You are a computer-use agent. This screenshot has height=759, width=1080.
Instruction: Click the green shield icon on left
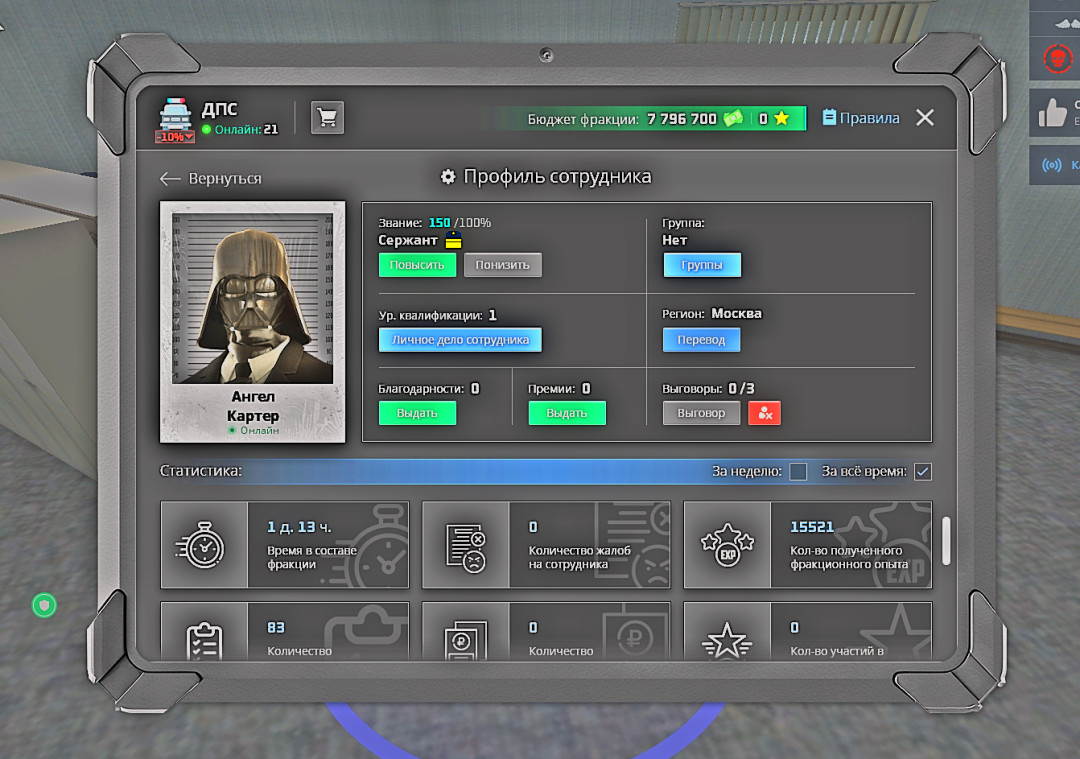coord(45,605)
